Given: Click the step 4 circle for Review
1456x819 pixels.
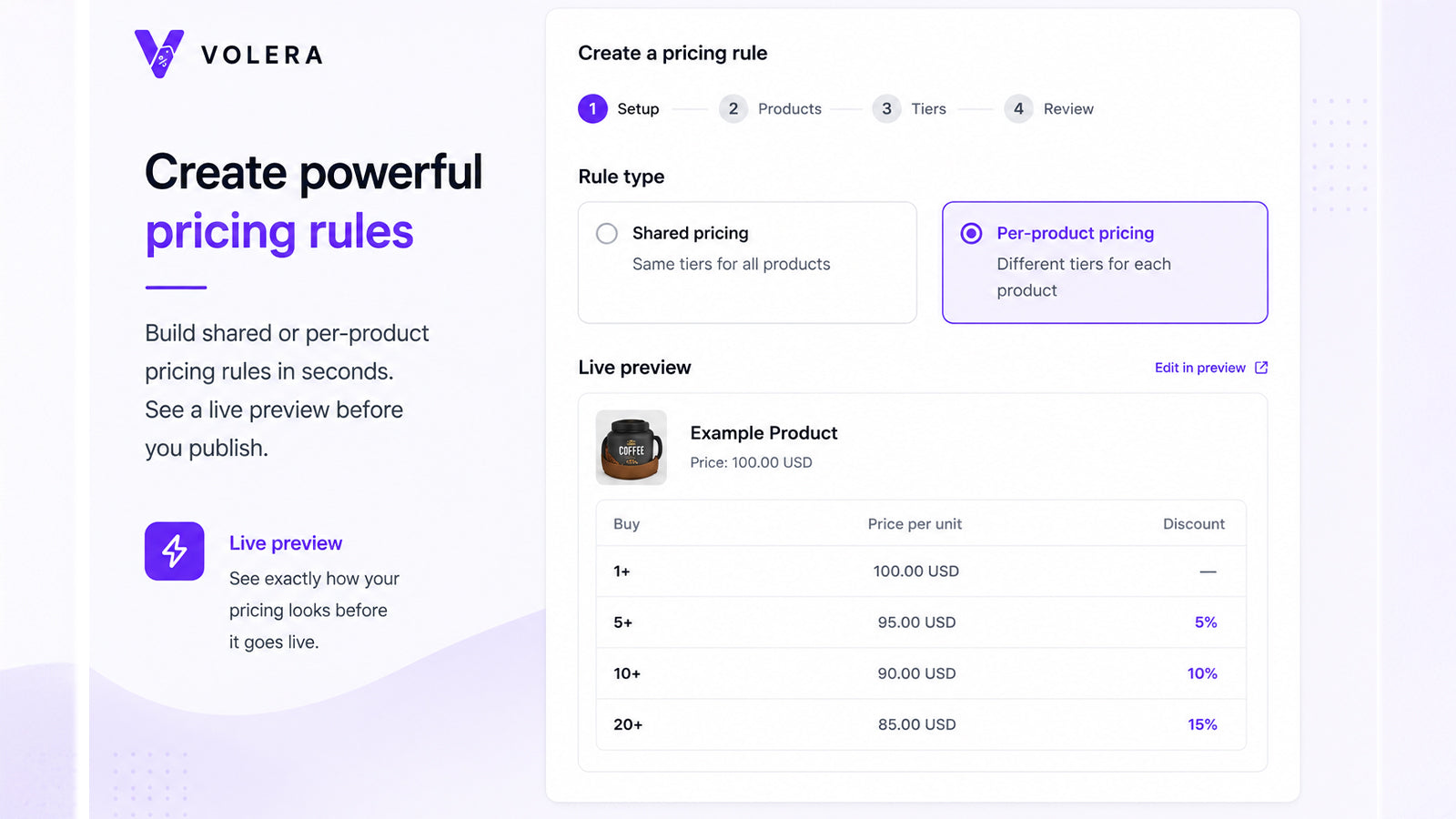Looking at the screenshot, I should point(1018,108).
